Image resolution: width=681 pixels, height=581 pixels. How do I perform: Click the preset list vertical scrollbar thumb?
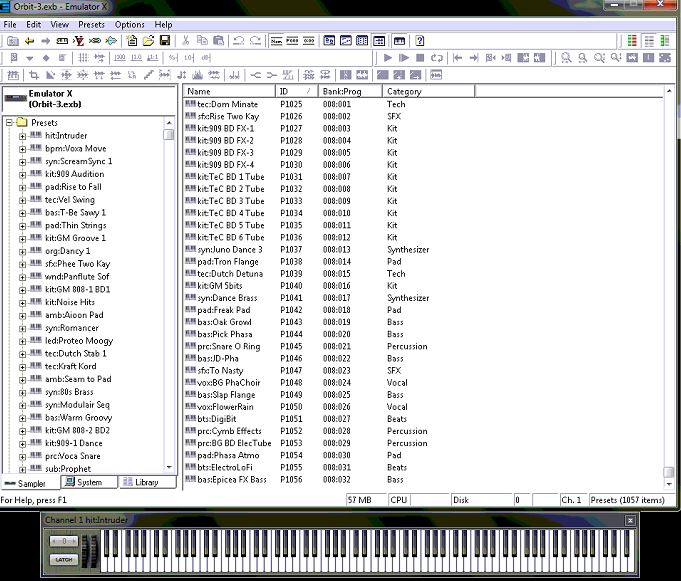668,472
